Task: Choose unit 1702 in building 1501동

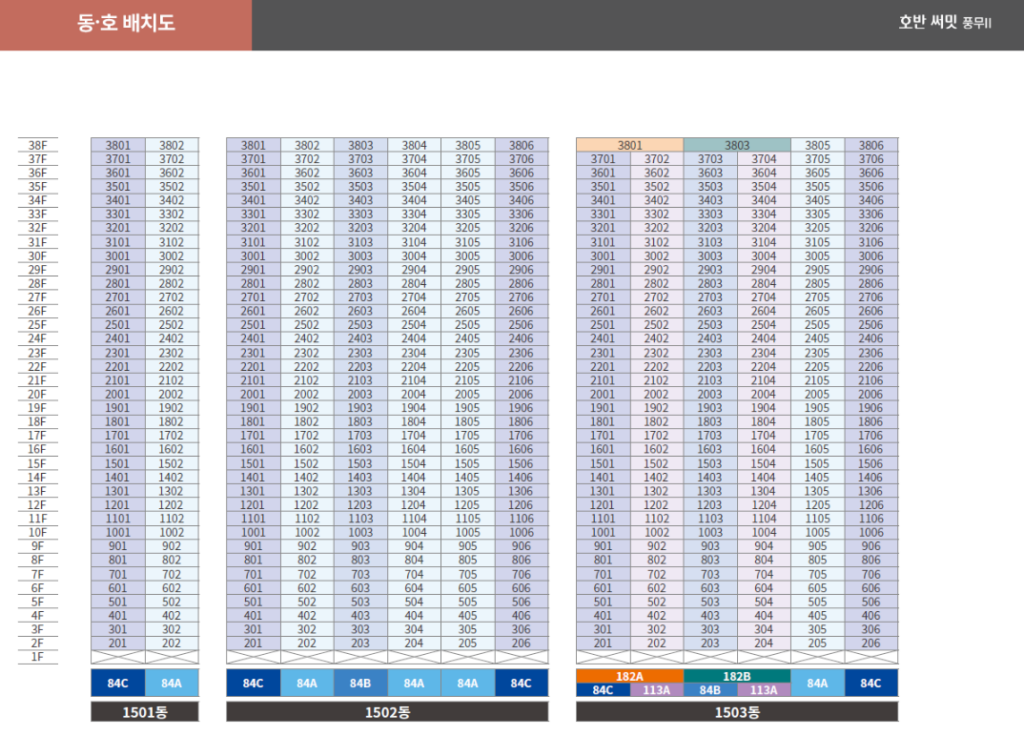Action: pyautogui.click(x=171, y=435)
